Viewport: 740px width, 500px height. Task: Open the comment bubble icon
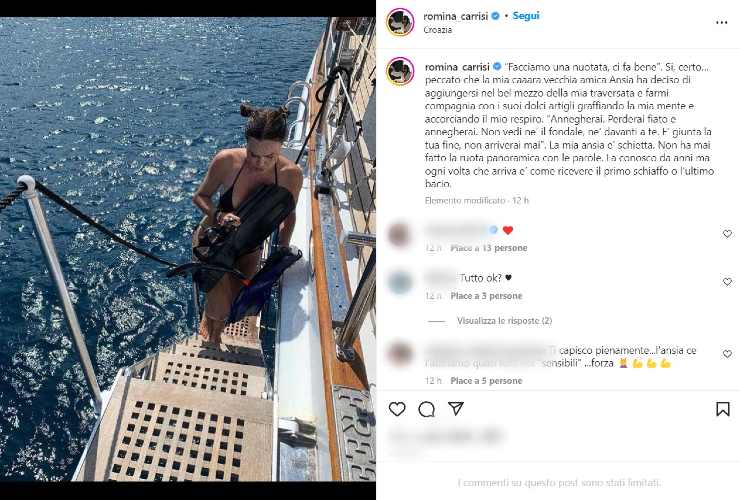[427, 409]
